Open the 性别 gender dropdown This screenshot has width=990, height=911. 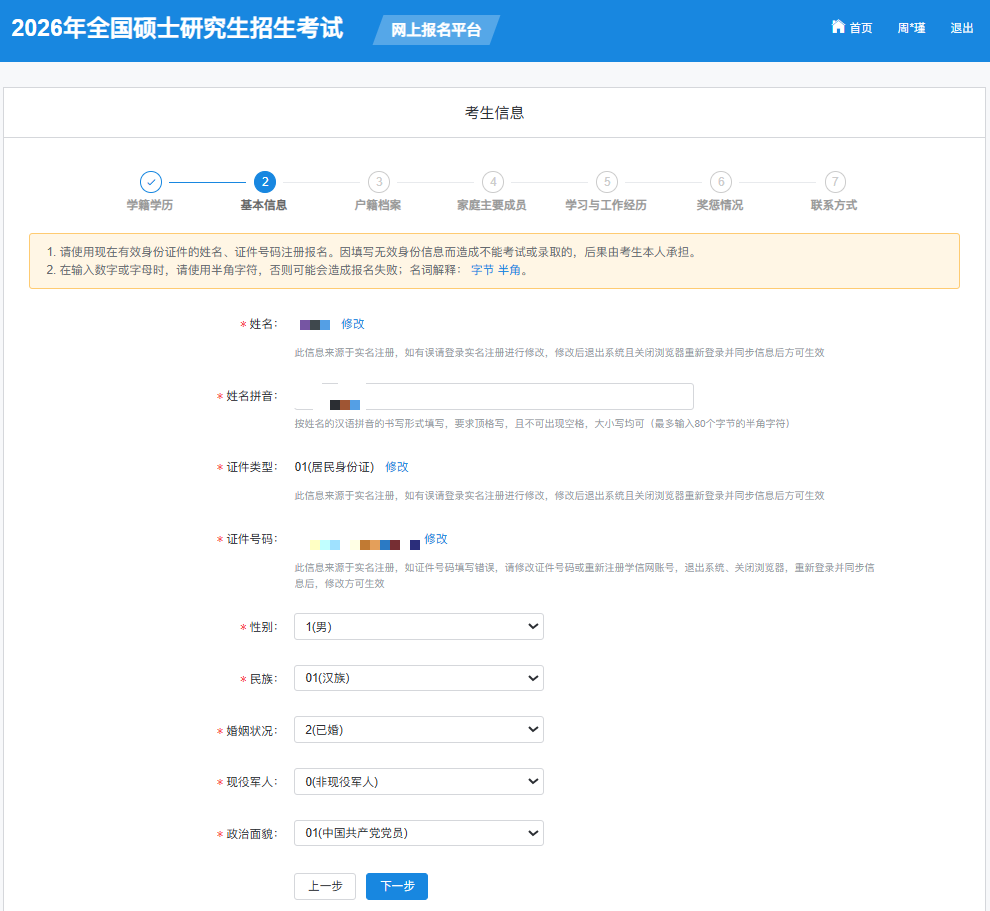(418, 626)
